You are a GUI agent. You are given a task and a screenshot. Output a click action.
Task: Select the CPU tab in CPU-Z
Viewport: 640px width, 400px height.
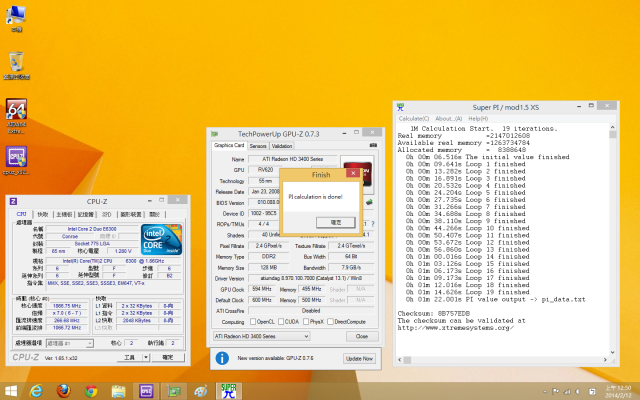click(x=22, y=214)
